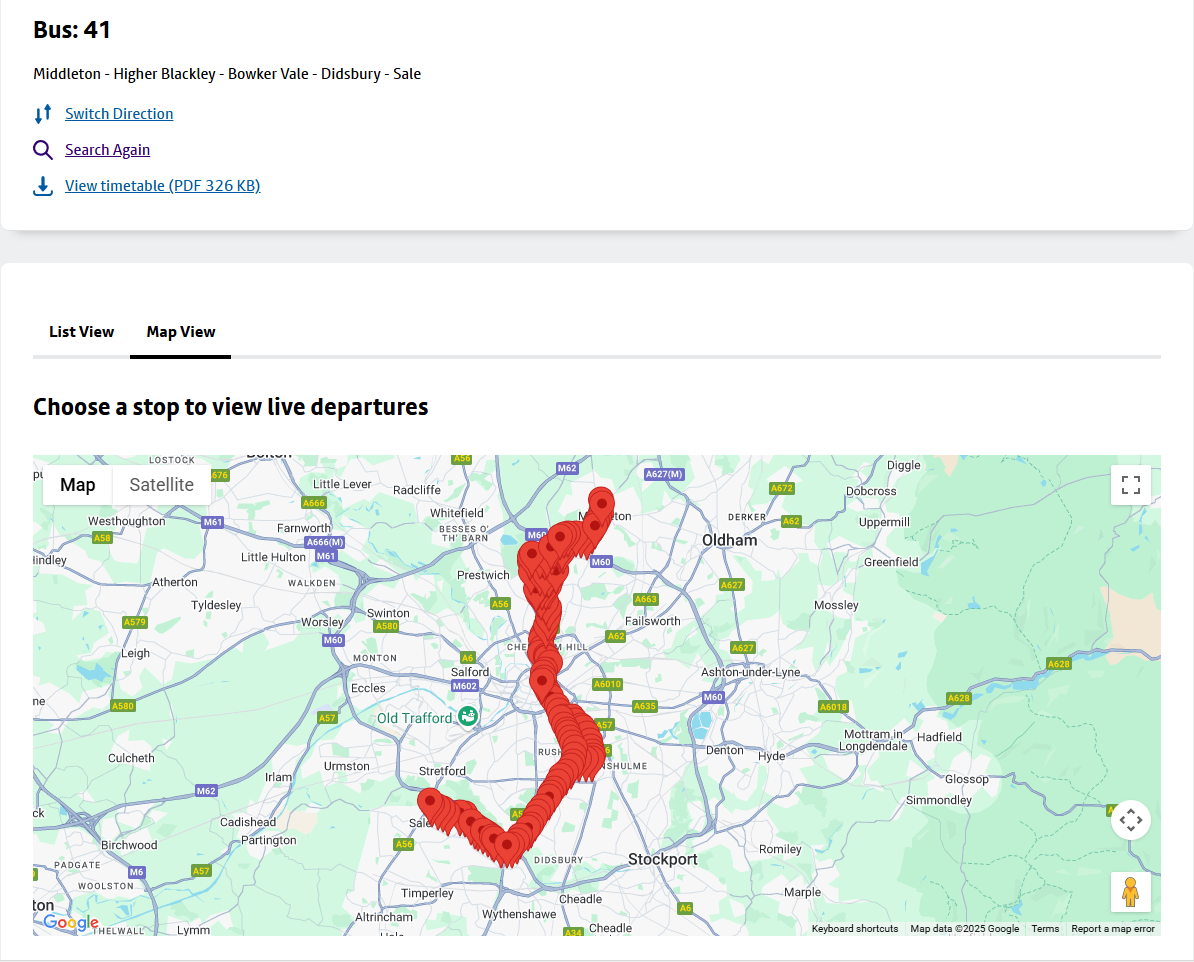Open View timetable PDF link
The width and height of the screenshot is (1194, 962).
tap(162, 186)
